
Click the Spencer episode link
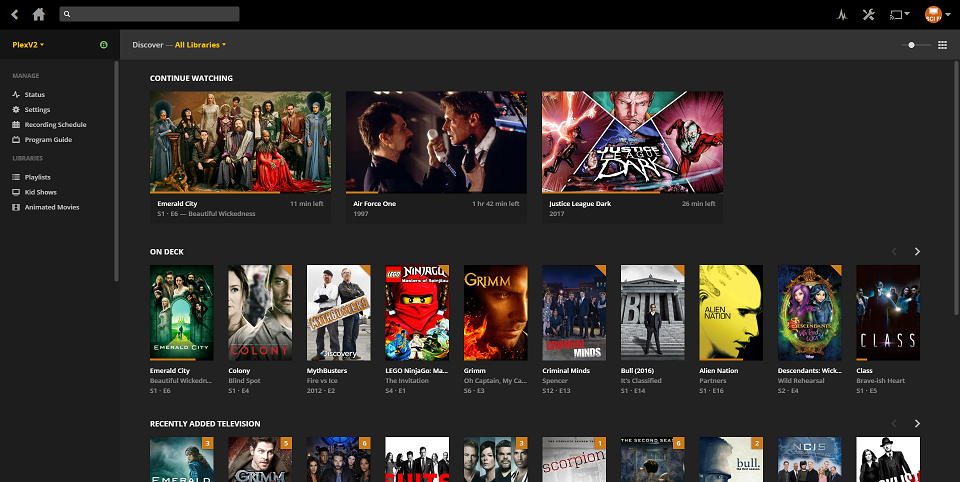point(555,380)
